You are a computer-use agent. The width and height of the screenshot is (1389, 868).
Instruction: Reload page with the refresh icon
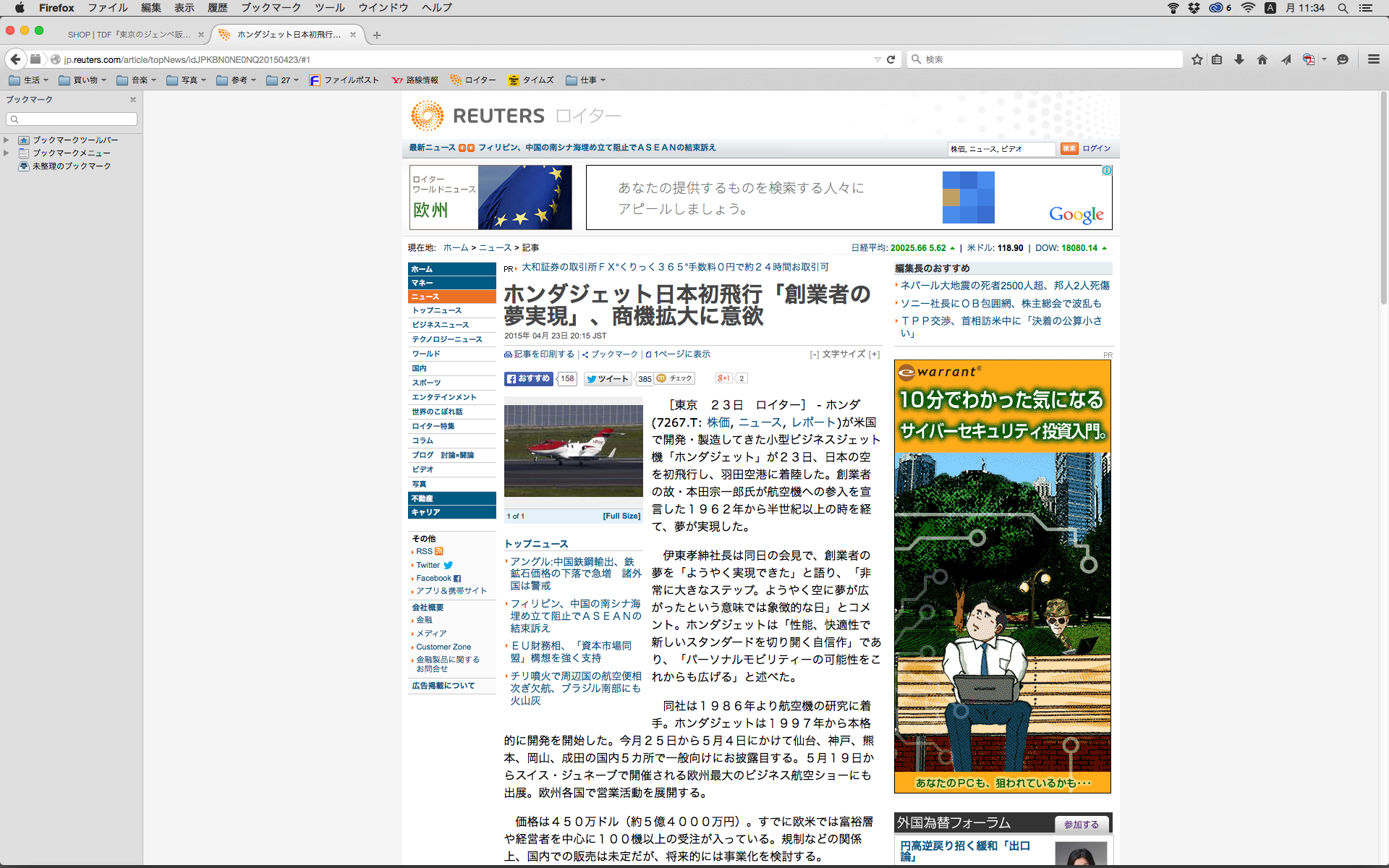891,59
